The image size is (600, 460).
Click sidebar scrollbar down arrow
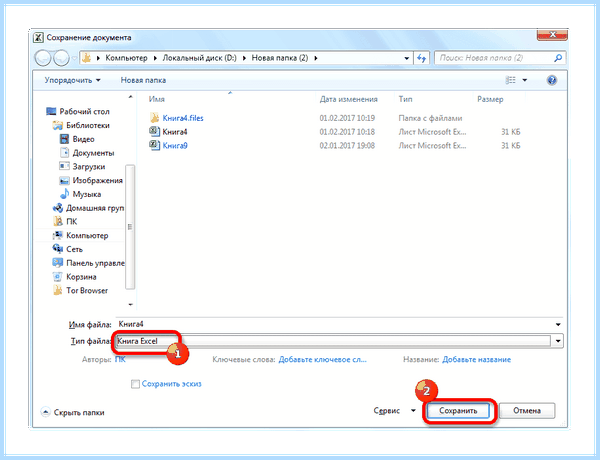tap(130, 304)
